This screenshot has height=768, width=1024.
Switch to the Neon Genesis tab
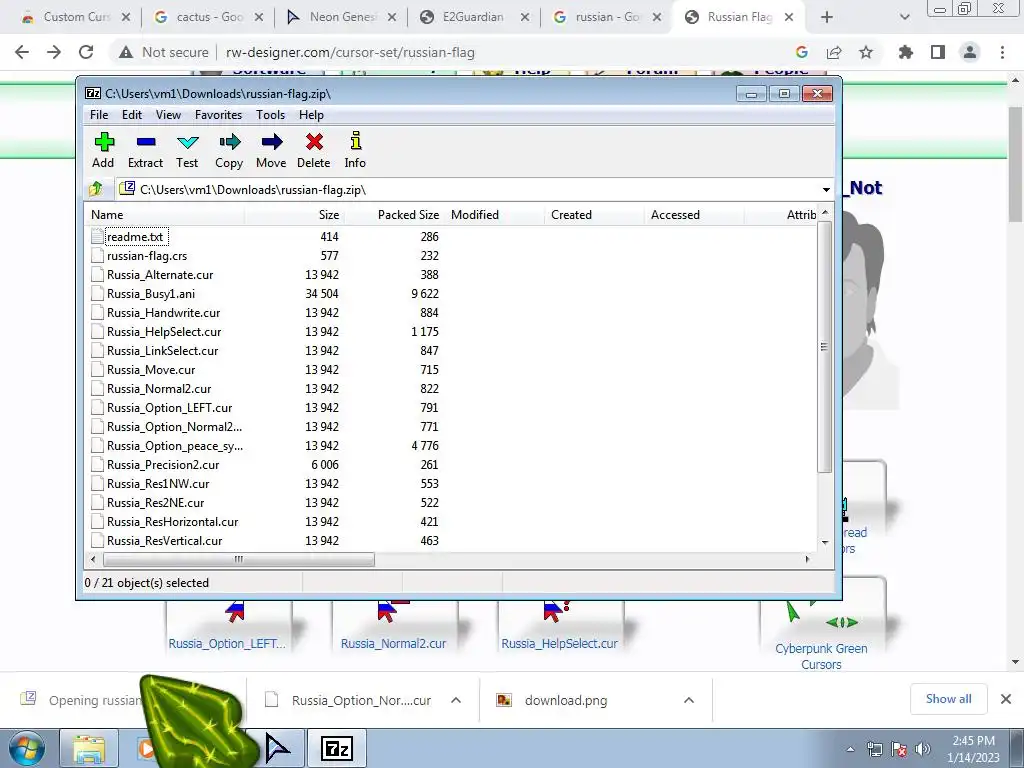click(341, 17)
